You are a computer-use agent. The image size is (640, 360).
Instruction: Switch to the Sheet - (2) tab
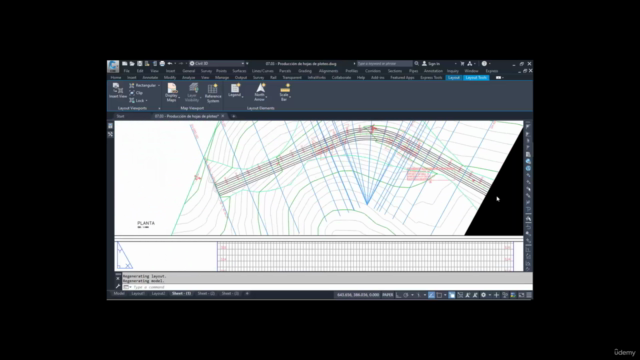(x=206, y=293)
